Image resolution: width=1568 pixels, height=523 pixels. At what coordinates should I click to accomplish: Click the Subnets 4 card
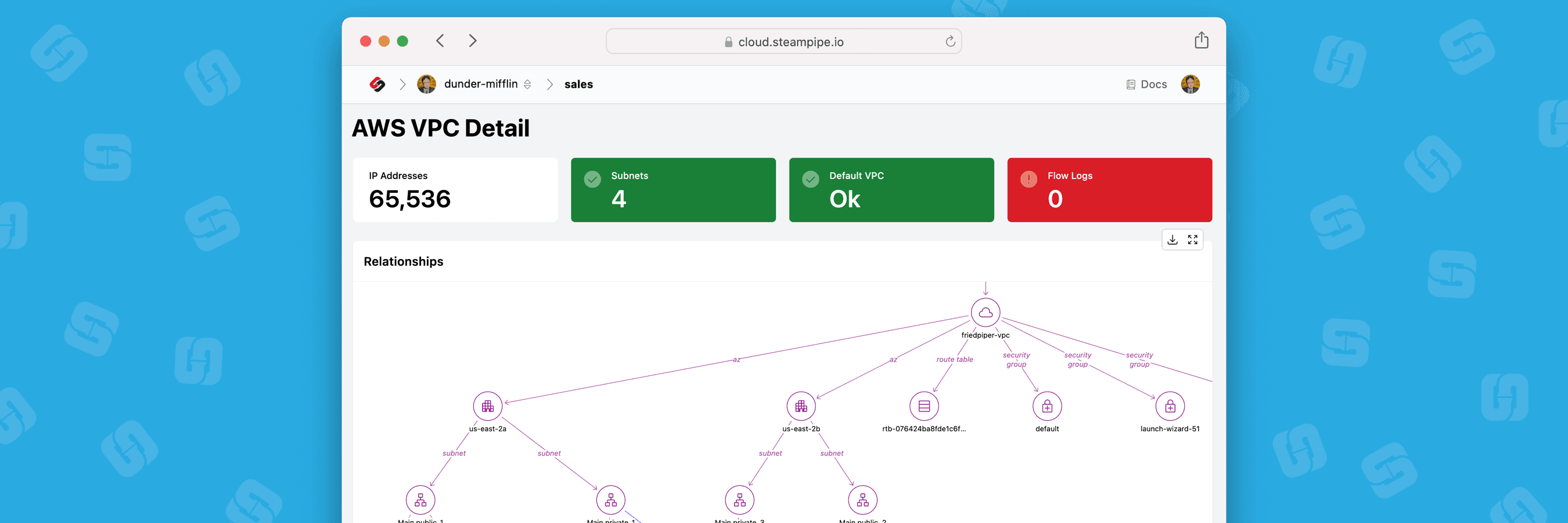(x=673, y=190)
